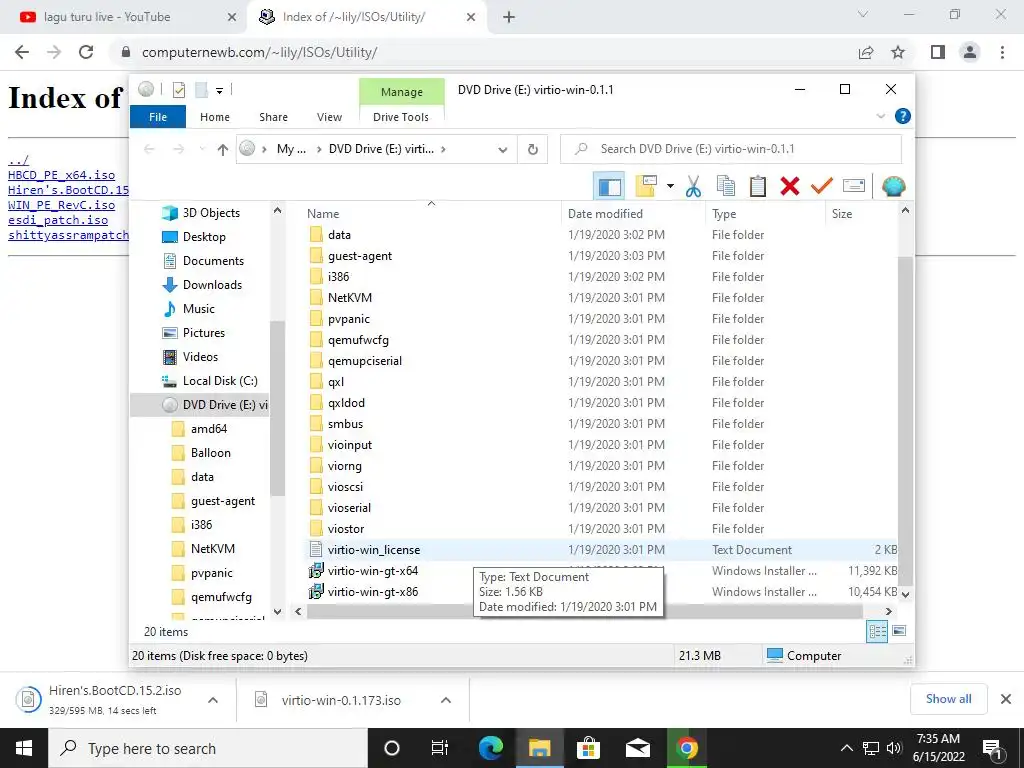This screenshot has width=1024, height=768.
Task: Toggle the navigation pane layout icon
Action: click(x=609, y=187)
